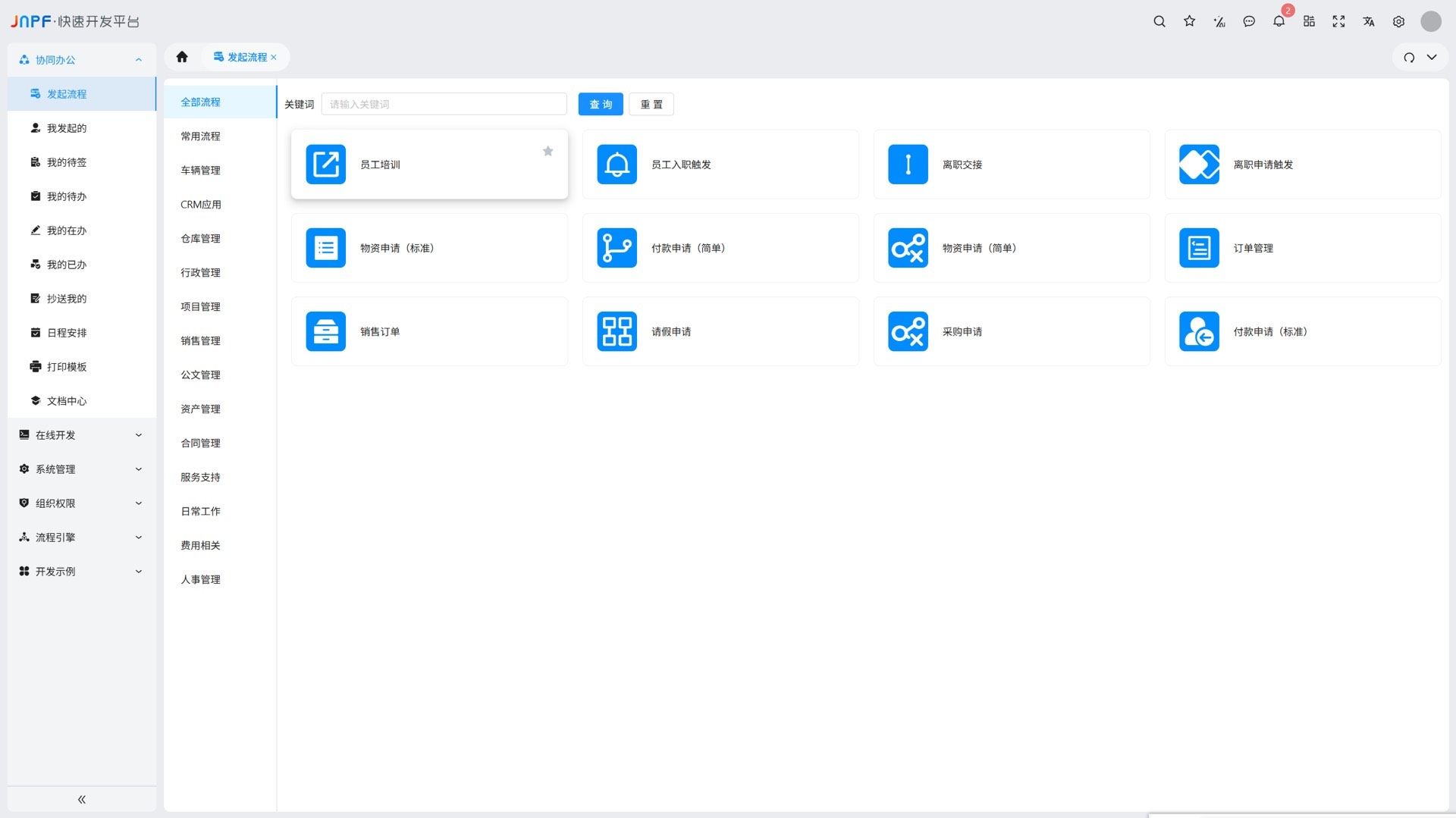This screenshot has height=818, width=1456.
Task: Open the language translation switcher
Action: pos(1368,21)
